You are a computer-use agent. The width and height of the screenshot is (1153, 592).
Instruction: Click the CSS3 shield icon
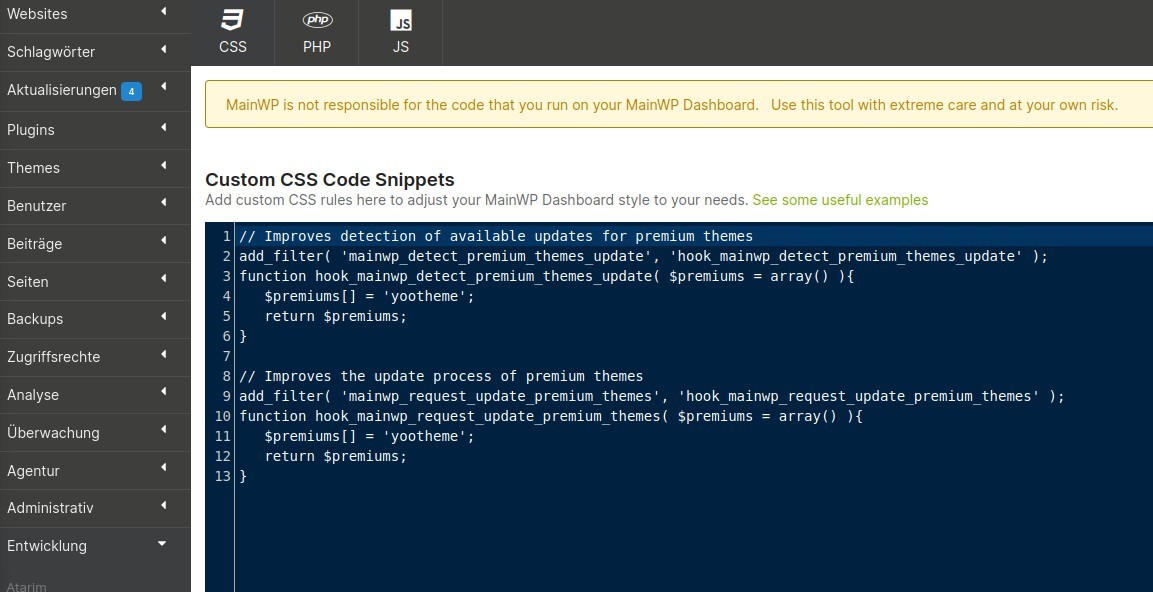(x=232, y=21)
